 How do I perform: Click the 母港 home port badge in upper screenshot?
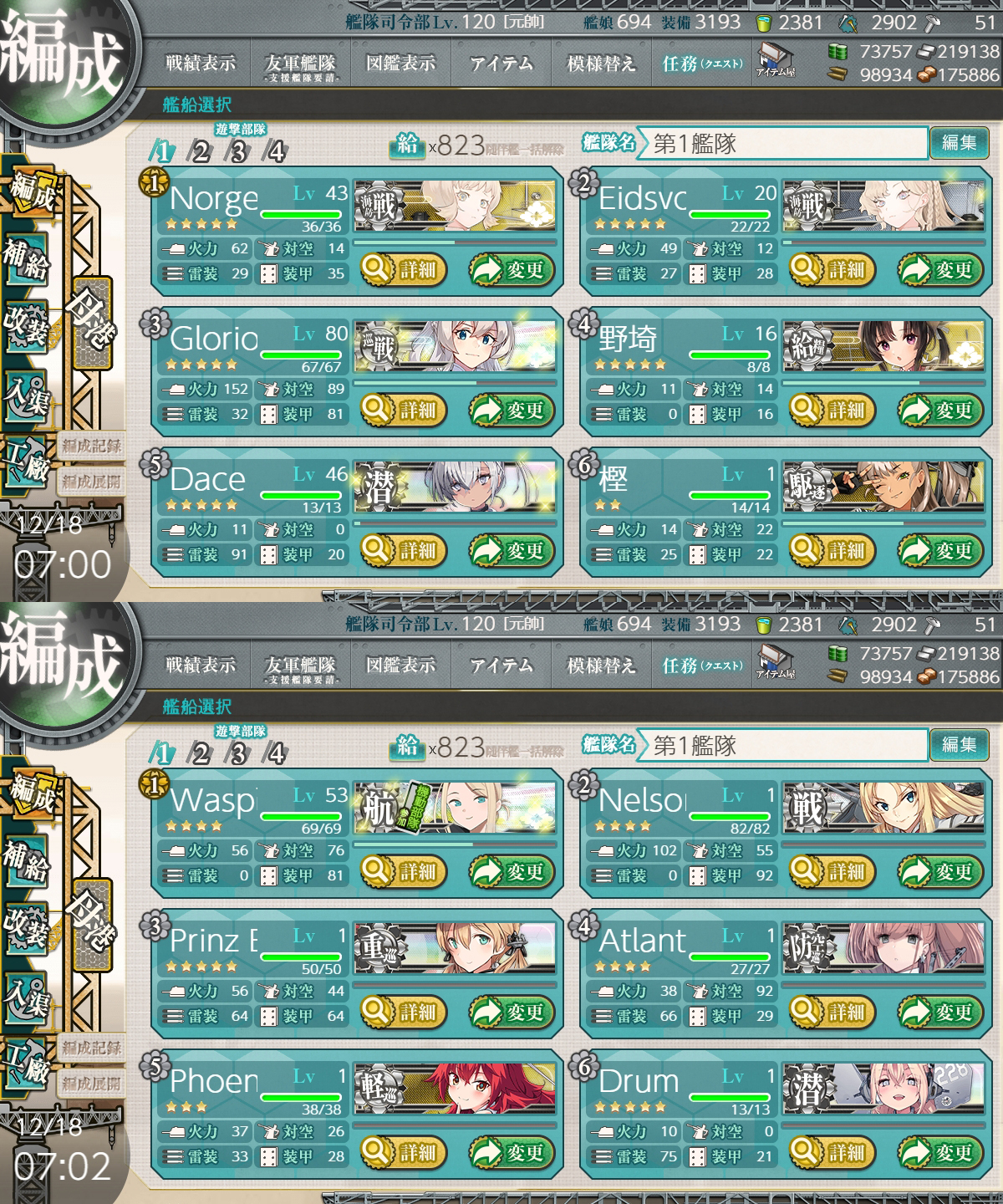click(x=93, y=323)
